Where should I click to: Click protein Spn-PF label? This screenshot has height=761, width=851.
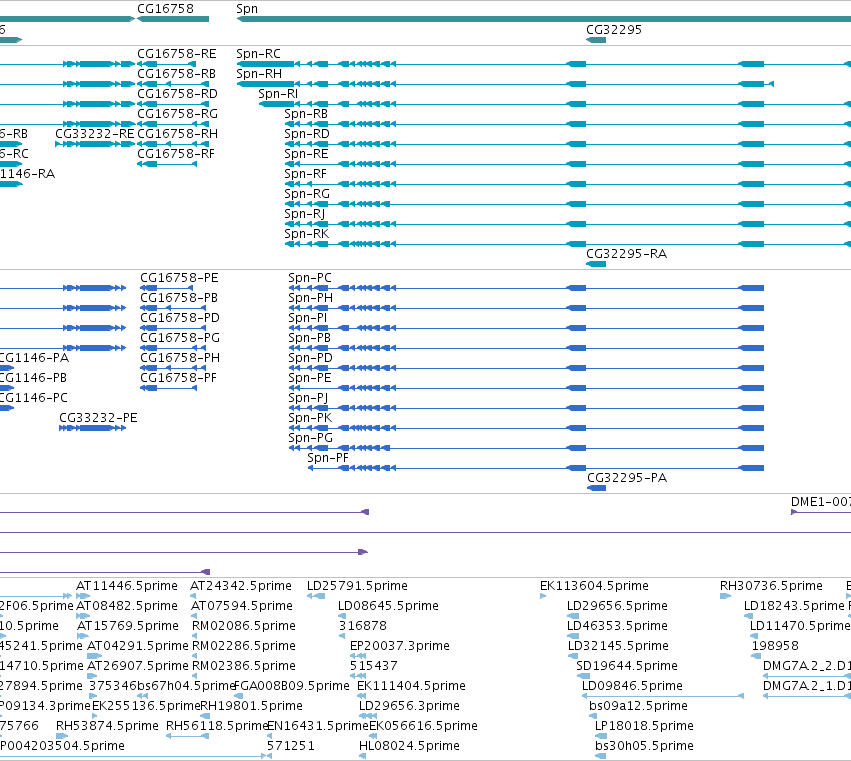click(x=328, y=458)
